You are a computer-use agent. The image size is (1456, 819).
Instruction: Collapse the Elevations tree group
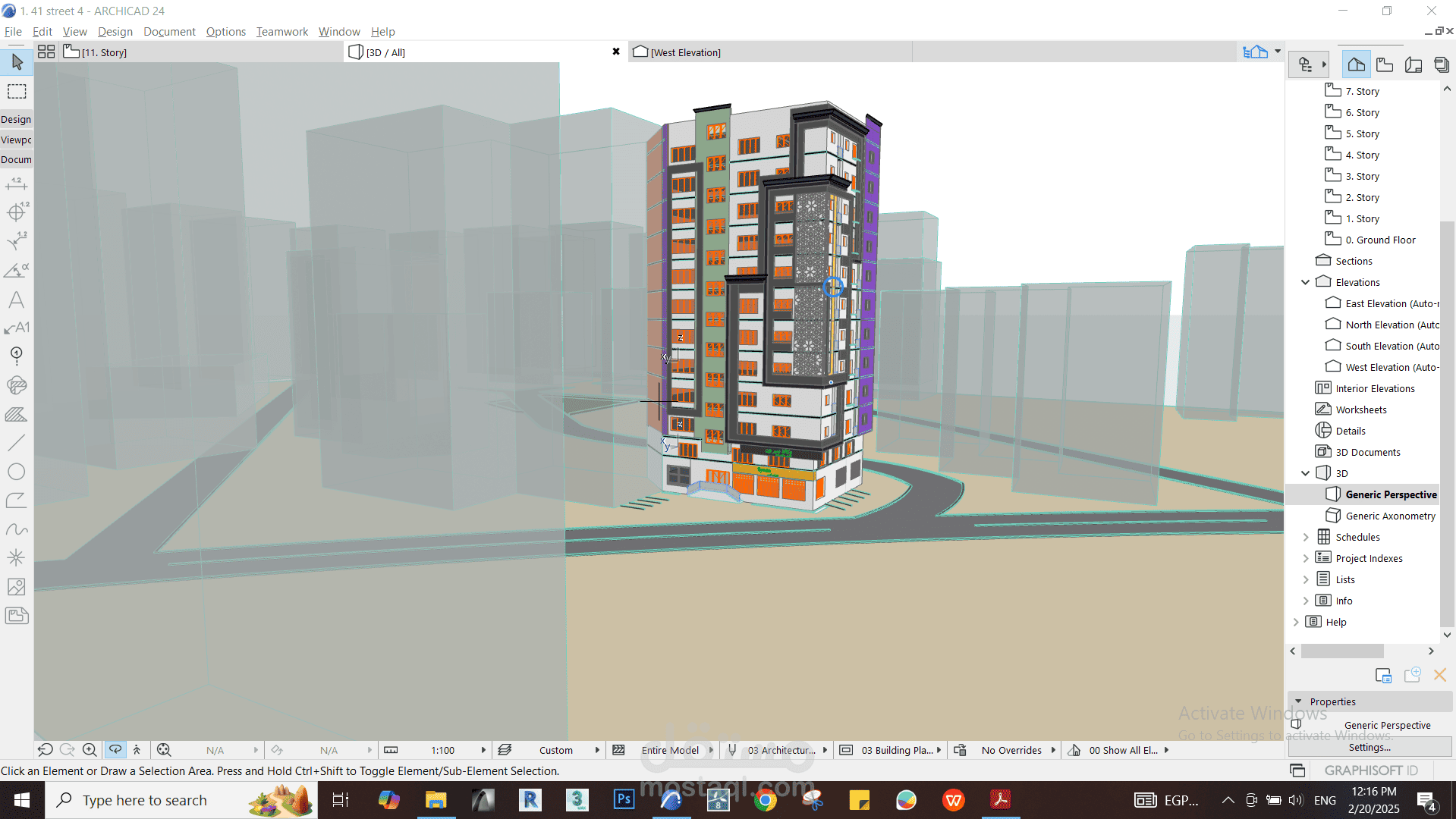[x=1306, y=282]
